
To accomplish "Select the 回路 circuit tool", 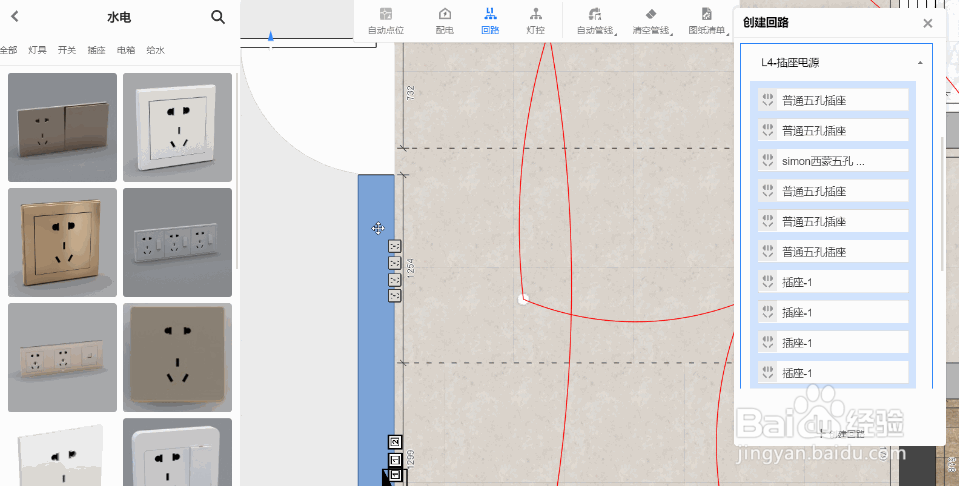I will tap(490, 21).
